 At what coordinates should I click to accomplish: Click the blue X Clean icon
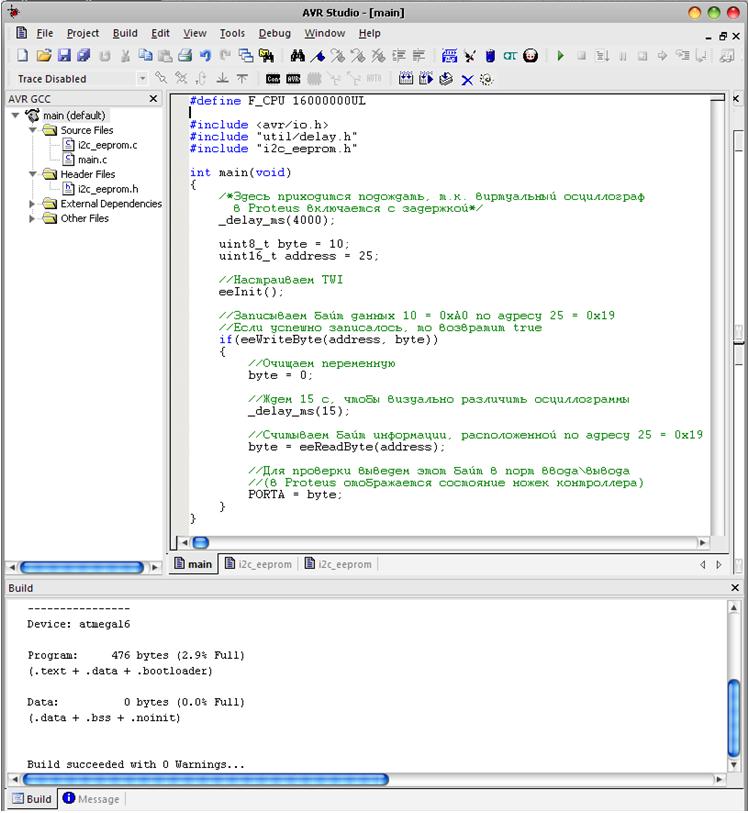pyautogui.click(x=467, y=79)
